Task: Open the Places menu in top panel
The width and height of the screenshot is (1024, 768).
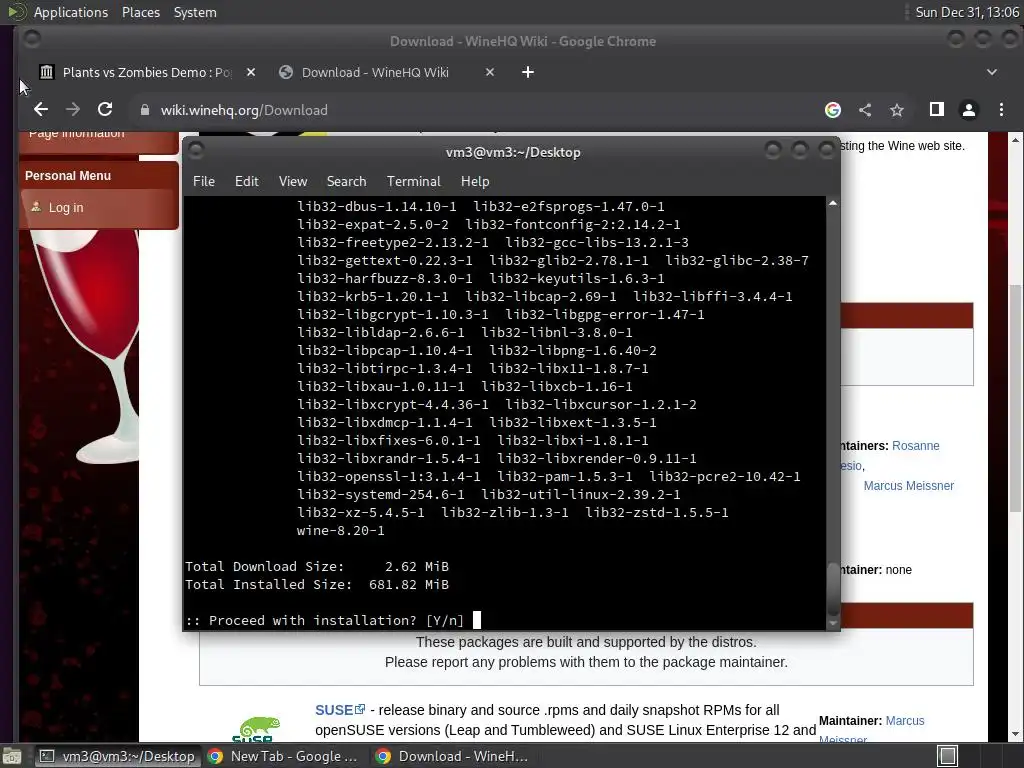Action: [x=140, y=12]
